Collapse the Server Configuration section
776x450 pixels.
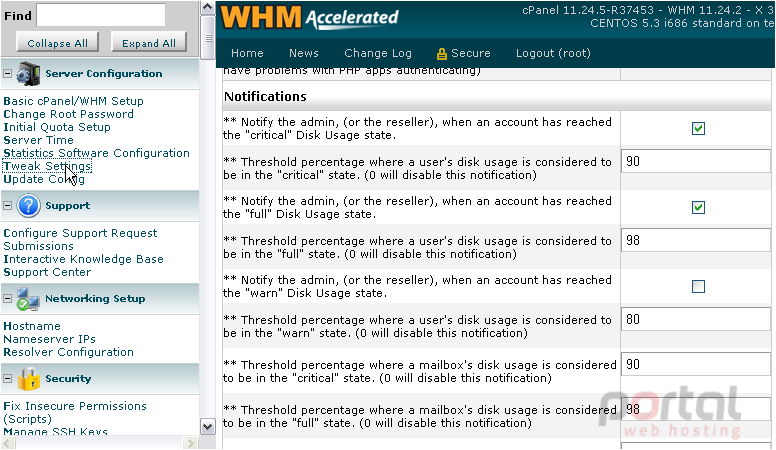click(7, 74)
